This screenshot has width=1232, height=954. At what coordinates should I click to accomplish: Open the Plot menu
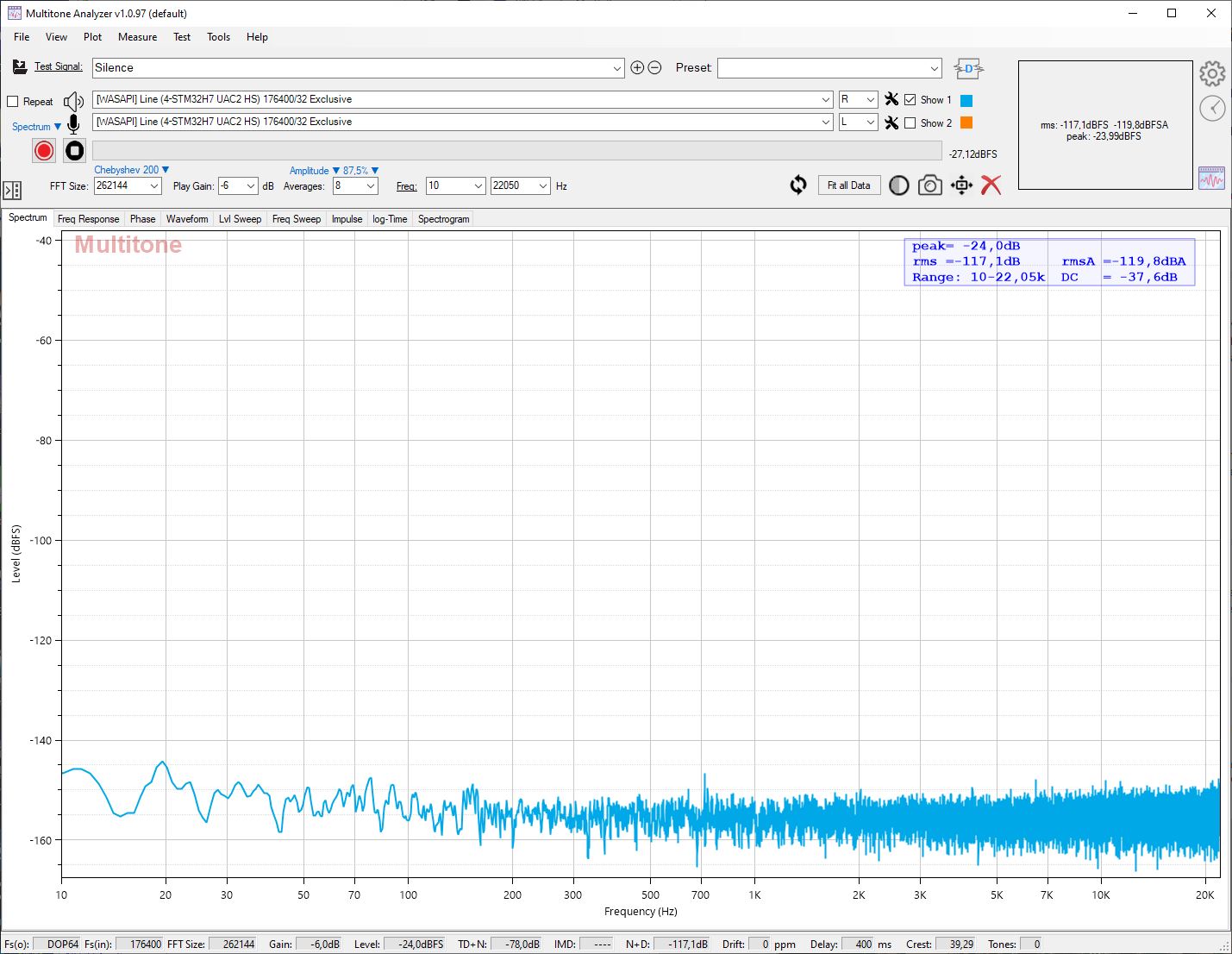pos(92,37)
